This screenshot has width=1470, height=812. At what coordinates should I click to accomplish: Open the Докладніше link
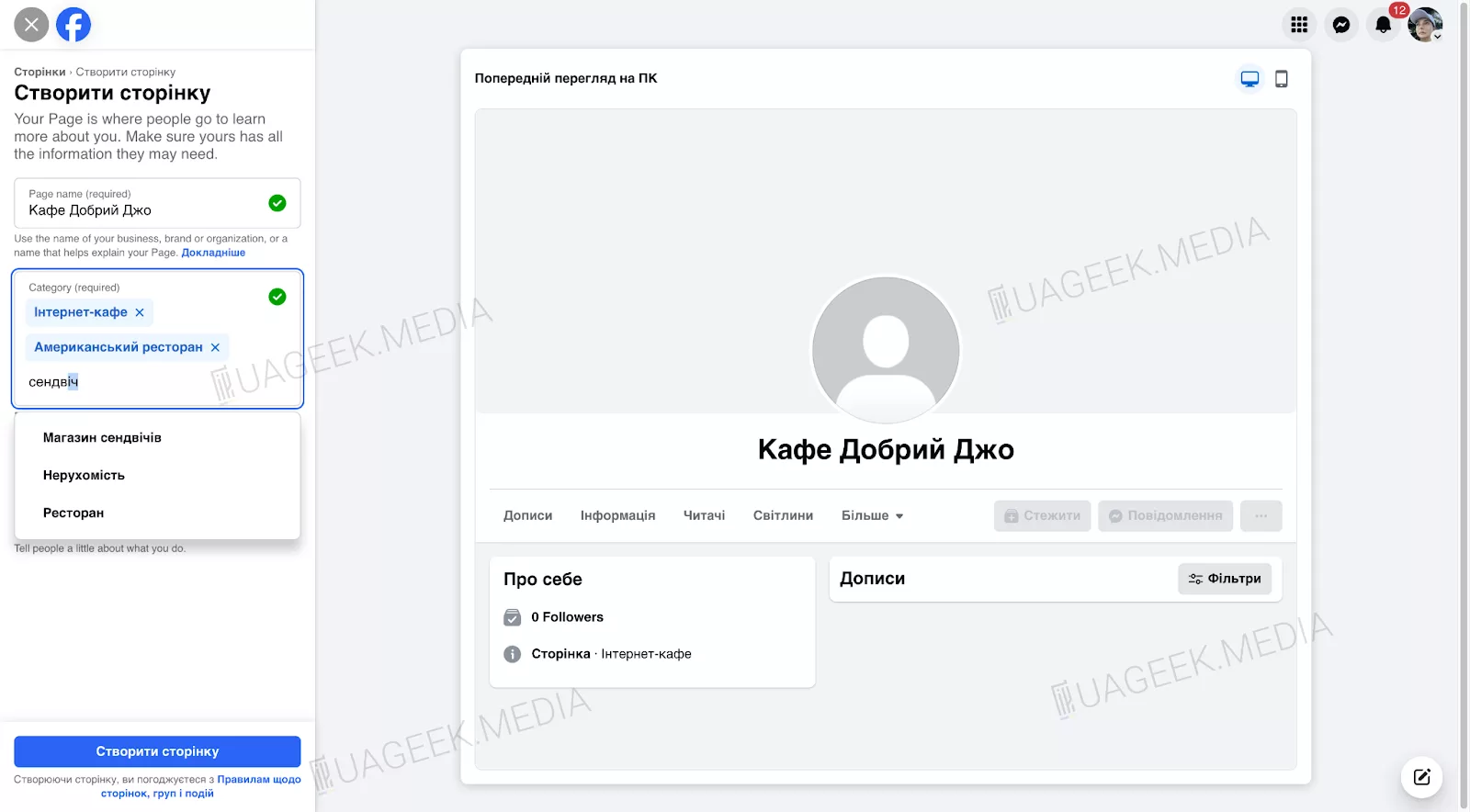tap(213, 253)
